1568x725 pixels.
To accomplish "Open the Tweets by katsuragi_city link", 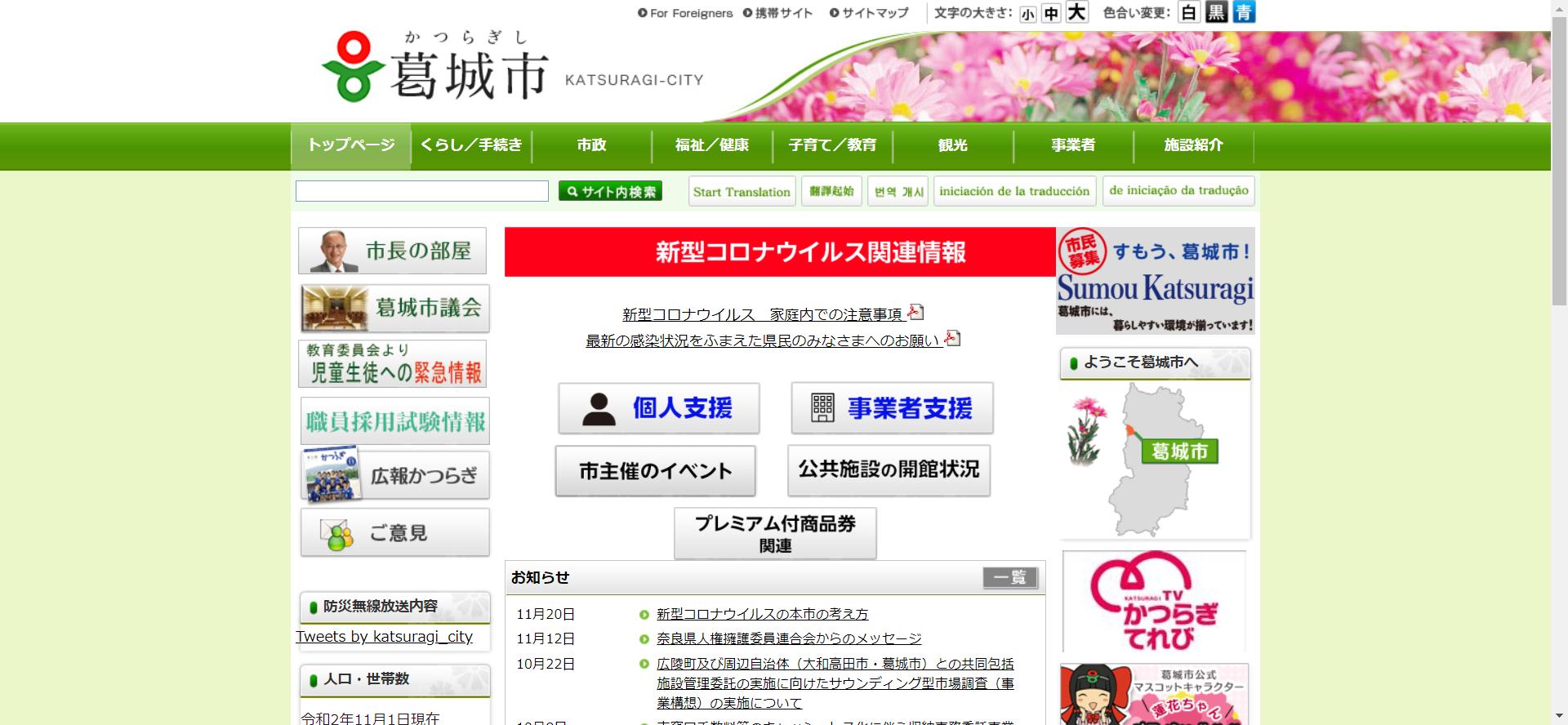I will point(384,637).
